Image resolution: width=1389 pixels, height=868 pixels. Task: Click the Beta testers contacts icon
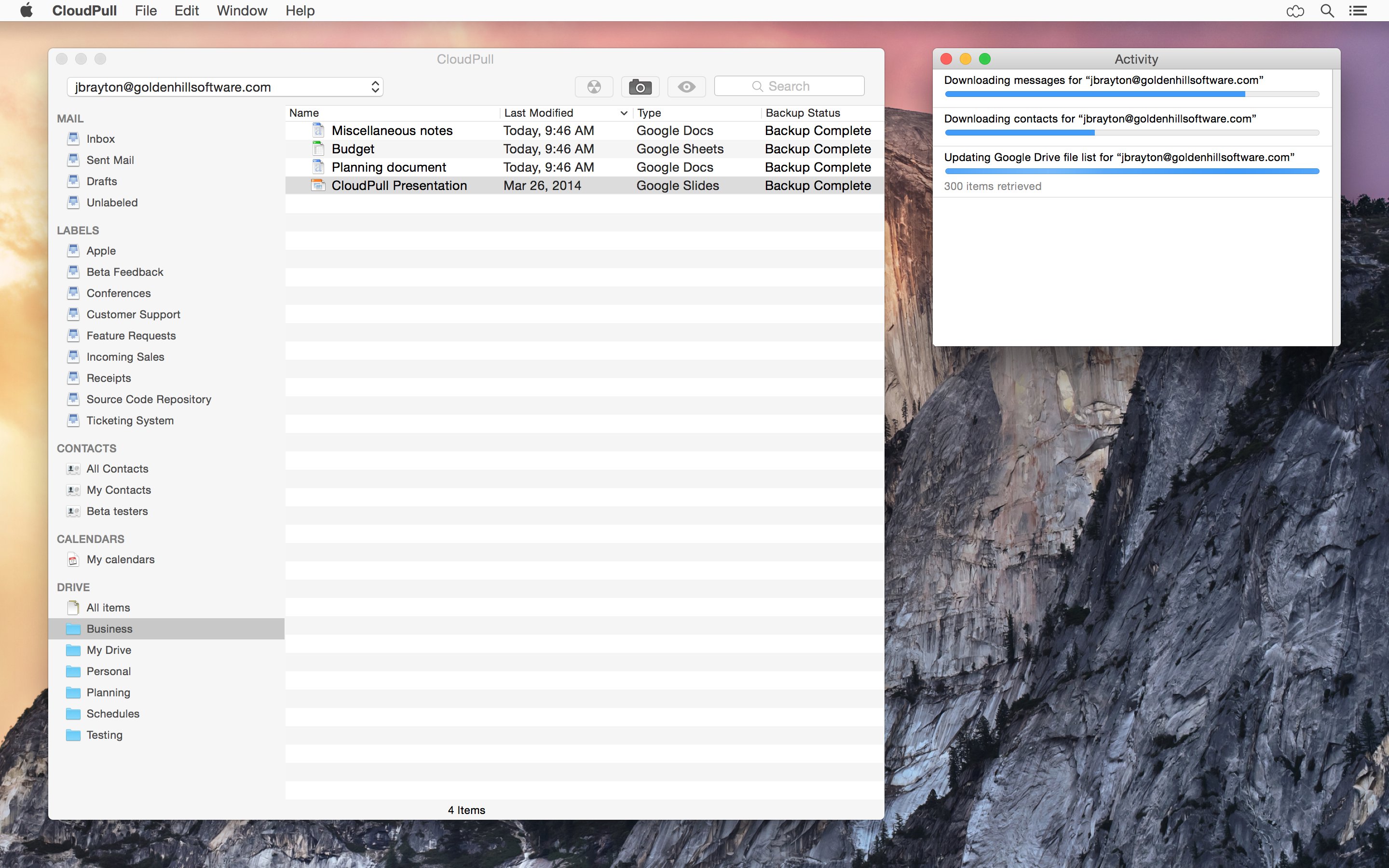(x=73, y=512)
